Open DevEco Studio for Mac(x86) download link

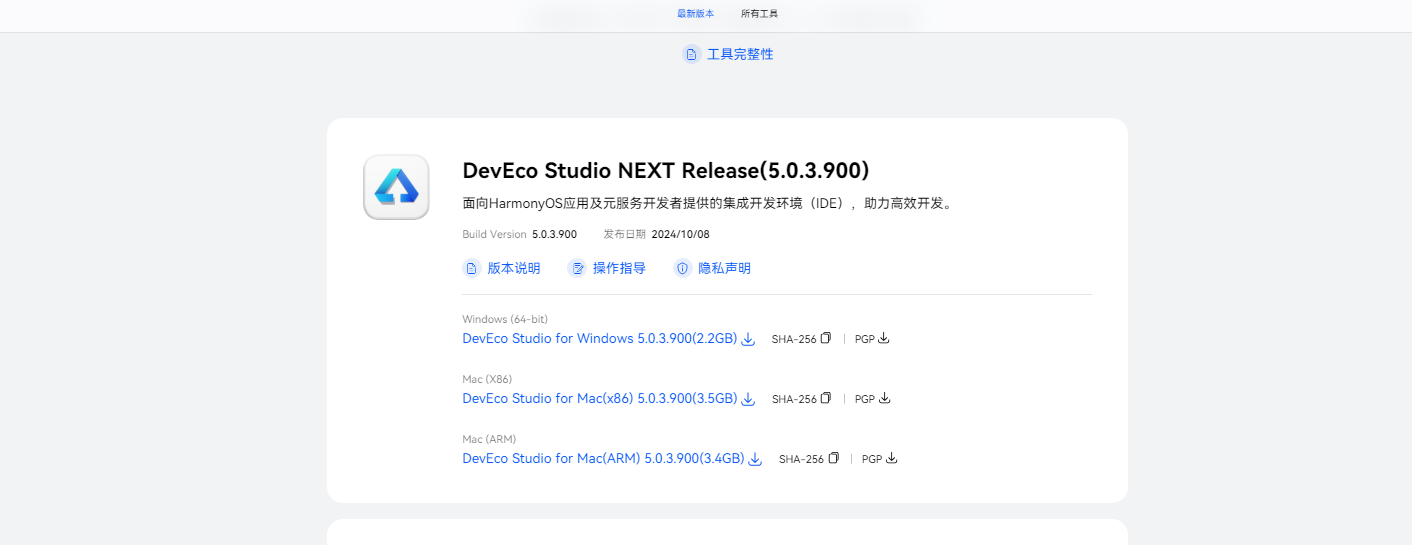tap(599, 399)
